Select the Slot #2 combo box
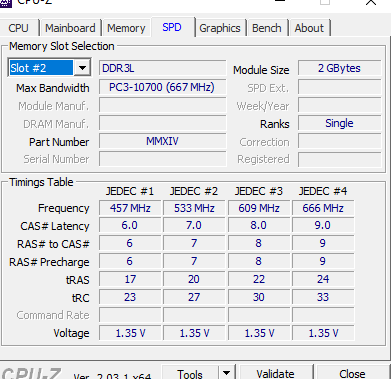This screenshot has width=391, height=379. (x=49, y=68)
